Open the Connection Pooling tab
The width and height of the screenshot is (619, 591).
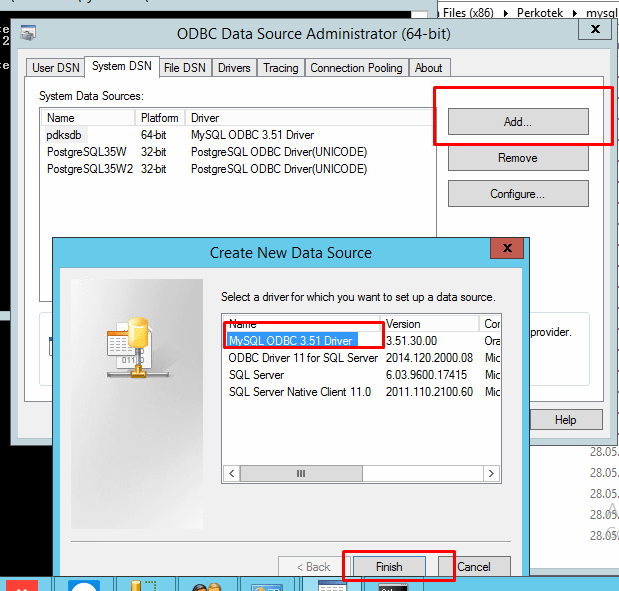pos(356,68)
